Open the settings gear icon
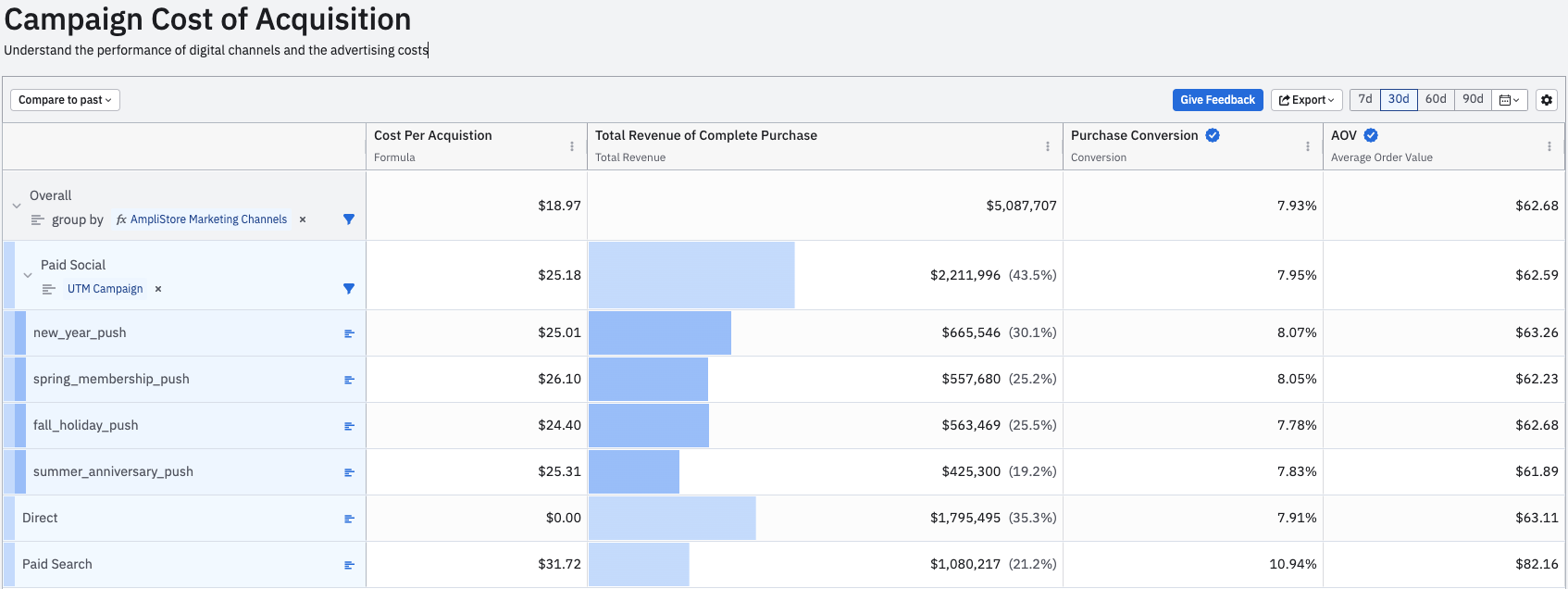 tap(1547, 100)
